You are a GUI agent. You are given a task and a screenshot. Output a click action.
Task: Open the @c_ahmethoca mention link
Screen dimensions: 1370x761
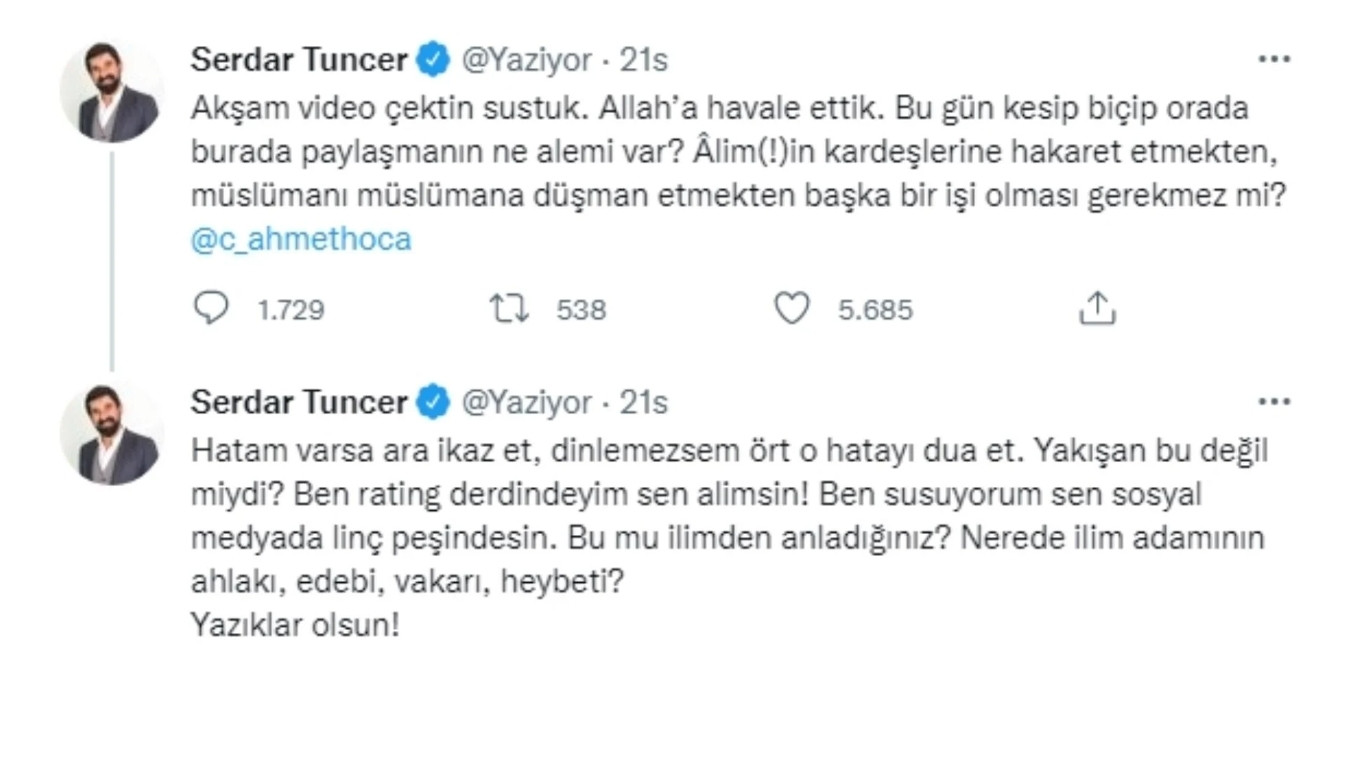click(x=299, y=238)
